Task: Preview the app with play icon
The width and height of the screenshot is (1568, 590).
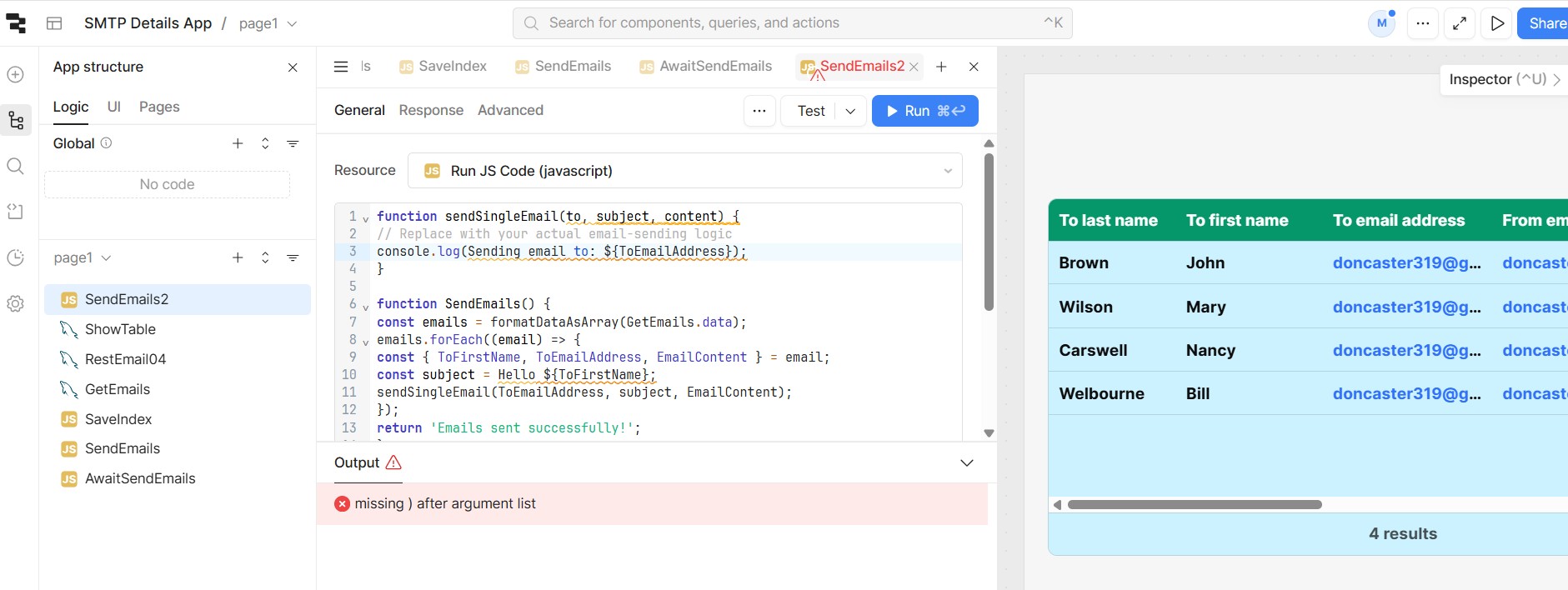Action: click(x=1497, y=23)
